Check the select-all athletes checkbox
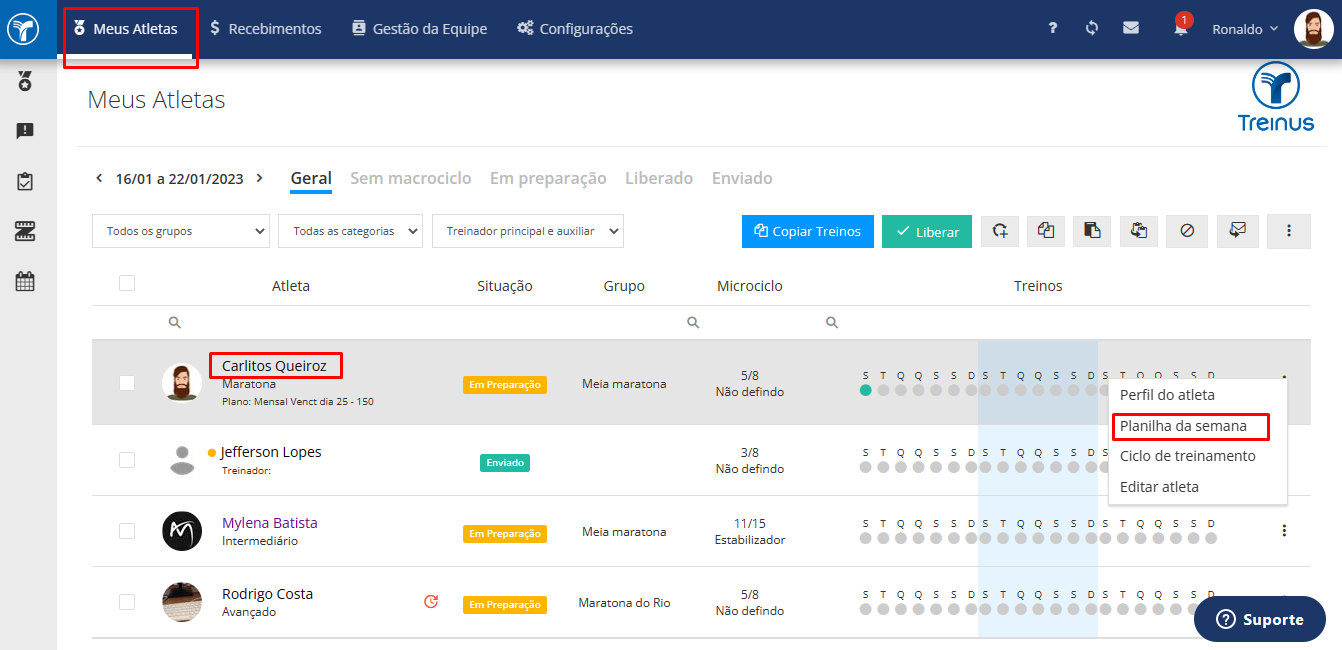Image resolution: width=1342 pixels, height=650 pixels. [127, 284]
